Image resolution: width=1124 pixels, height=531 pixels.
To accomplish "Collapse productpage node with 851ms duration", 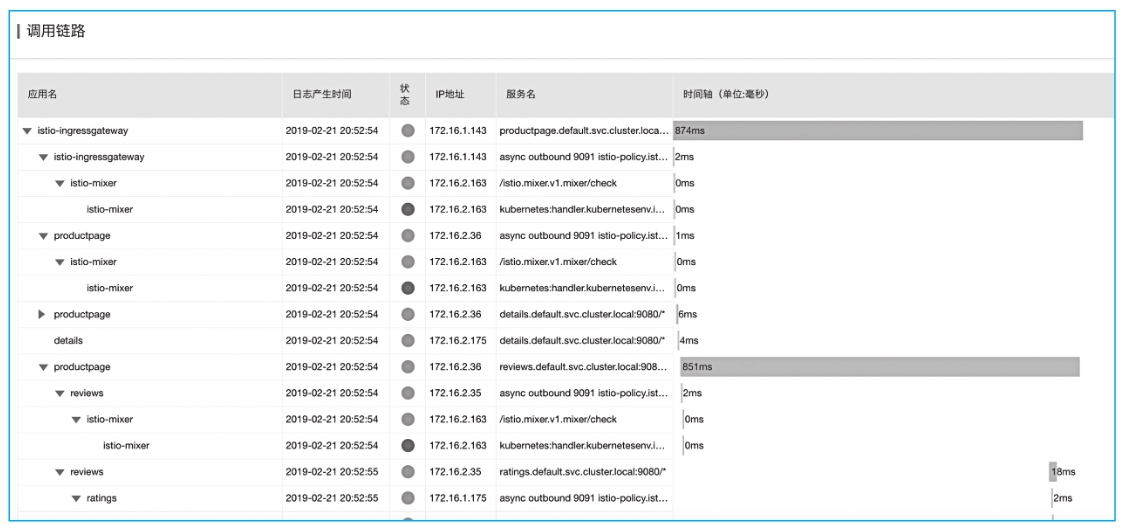I will 42,367.
